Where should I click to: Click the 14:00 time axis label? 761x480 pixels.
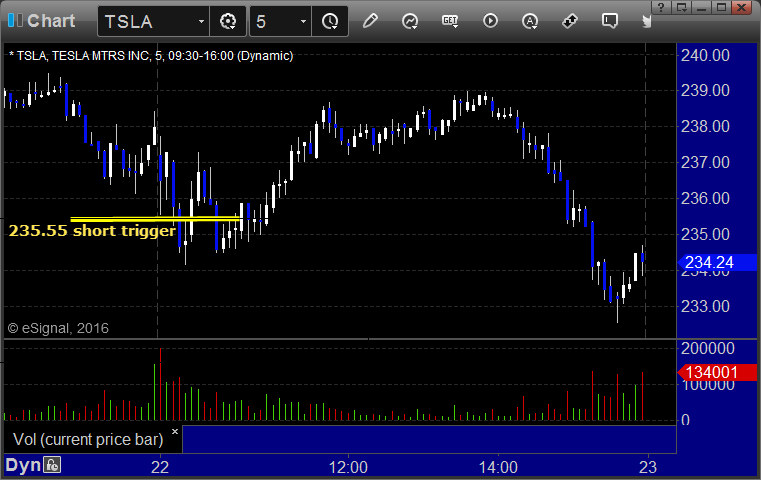(x=498, y=467)
